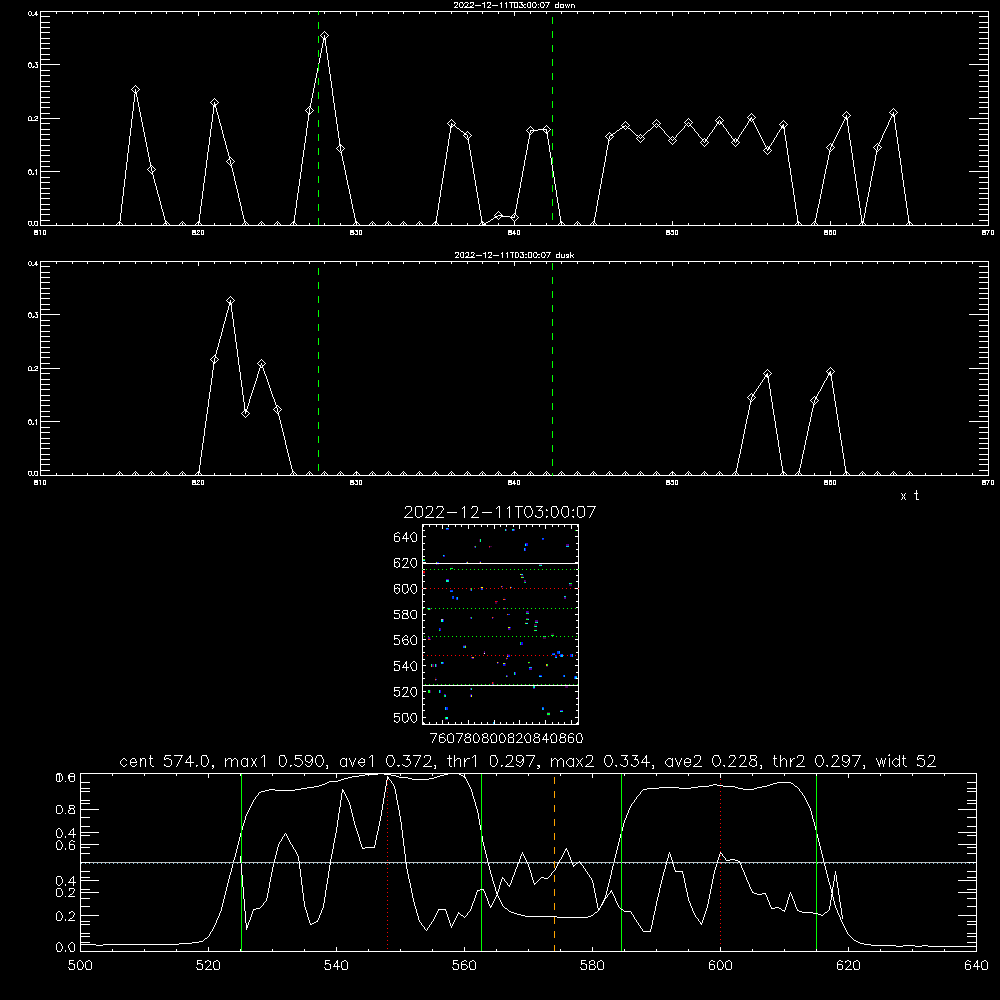
Task: Click the scatter image x-axis tick labels row
Action: [506, 738]
